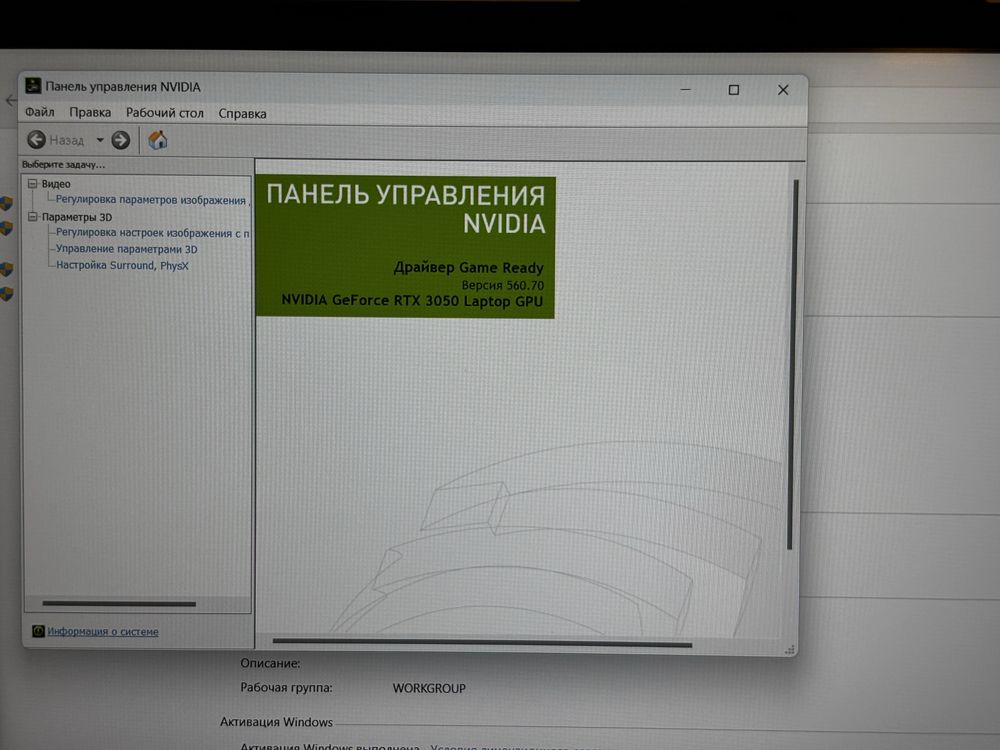
Task: Open the Рабочий стол menu
Action: point(165,113)
